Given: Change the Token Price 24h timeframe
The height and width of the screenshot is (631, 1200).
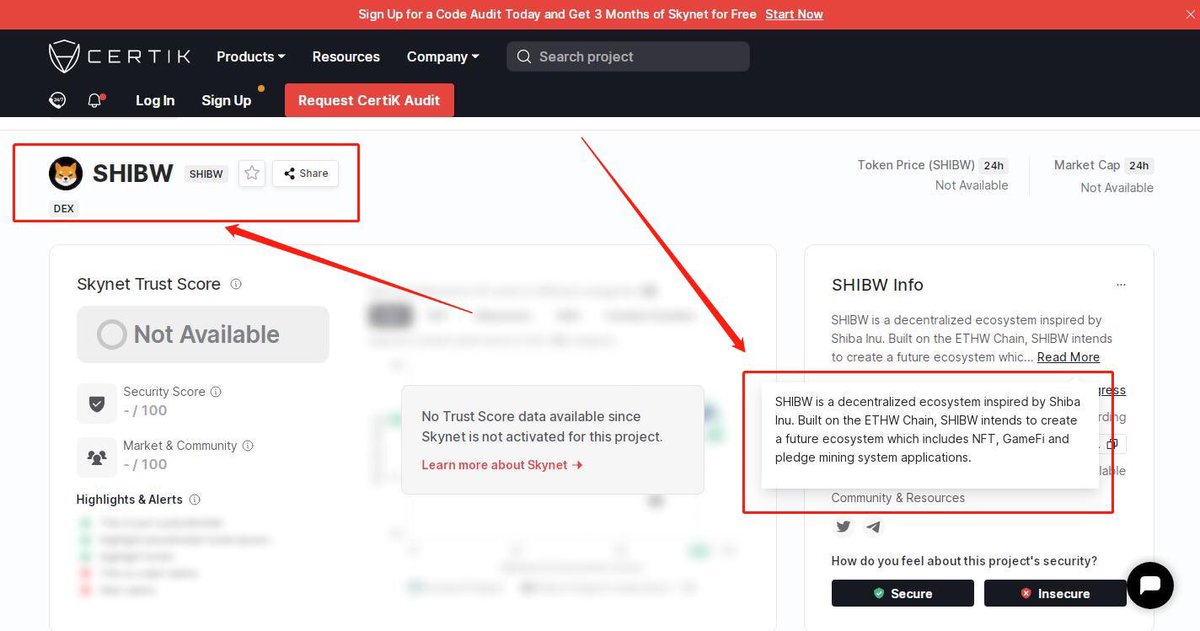Looking at the screenshot, I should click(x=993, y=165).
